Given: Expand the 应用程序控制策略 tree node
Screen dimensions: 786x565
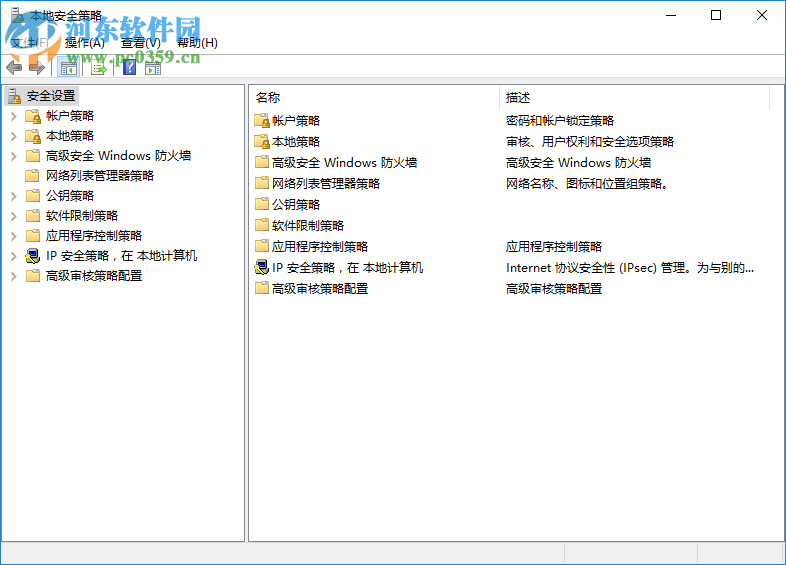Looking at the screenshot, I should click(14, 236).
